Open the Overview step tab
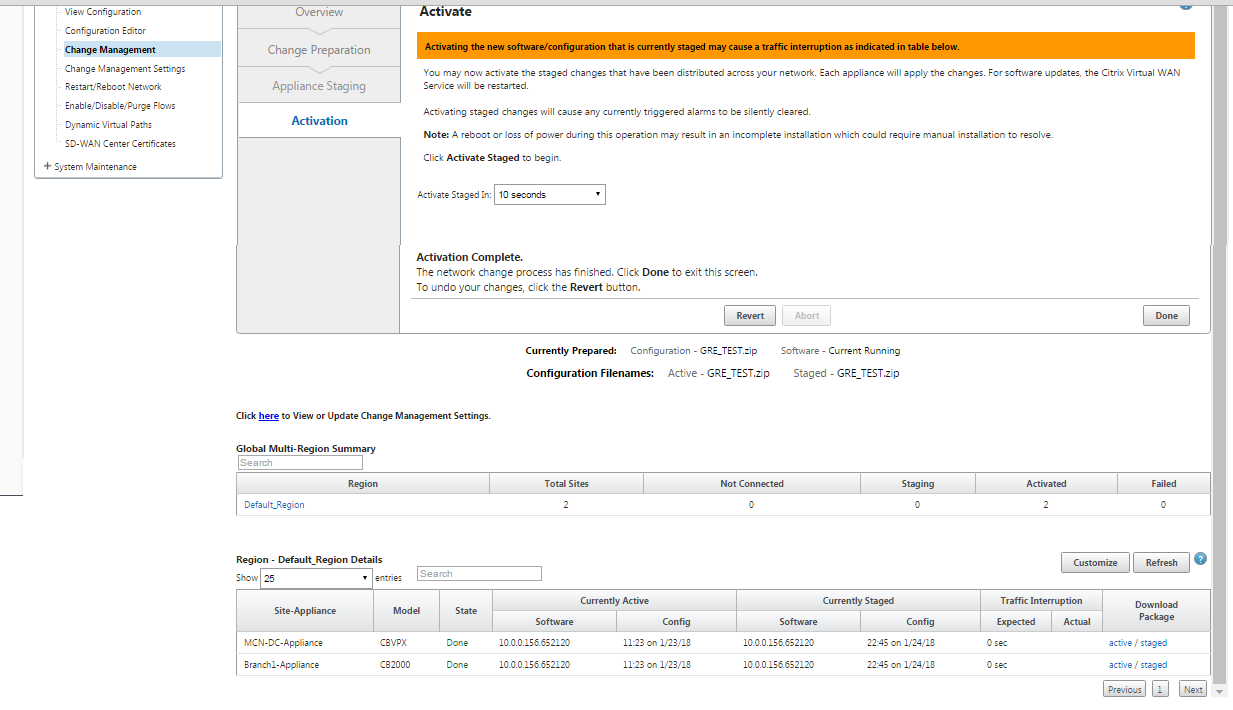Screen dimensions: 1233x710 click(319, 12)
